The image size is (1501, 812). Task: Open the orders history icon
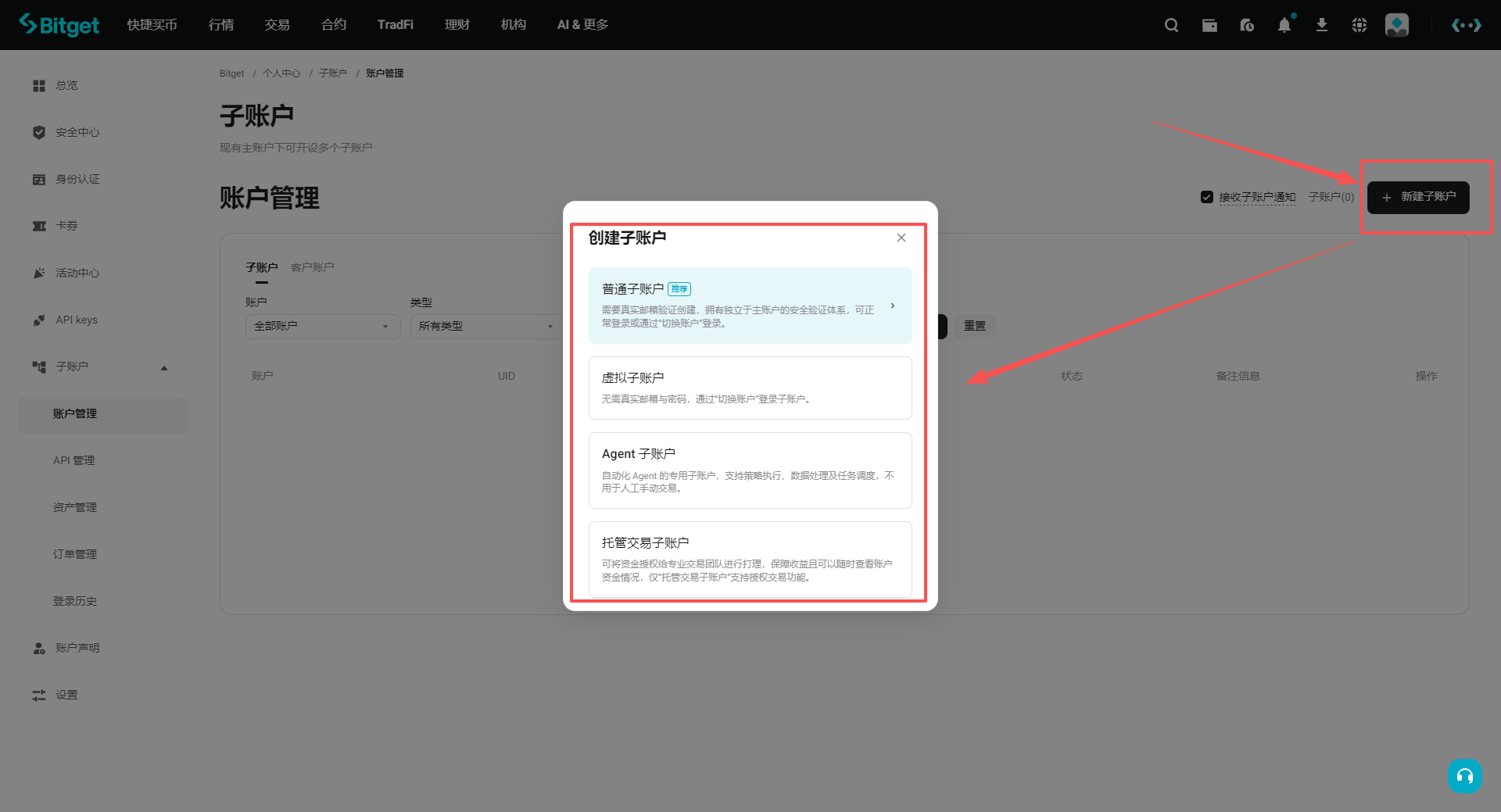click(1247, 25)
